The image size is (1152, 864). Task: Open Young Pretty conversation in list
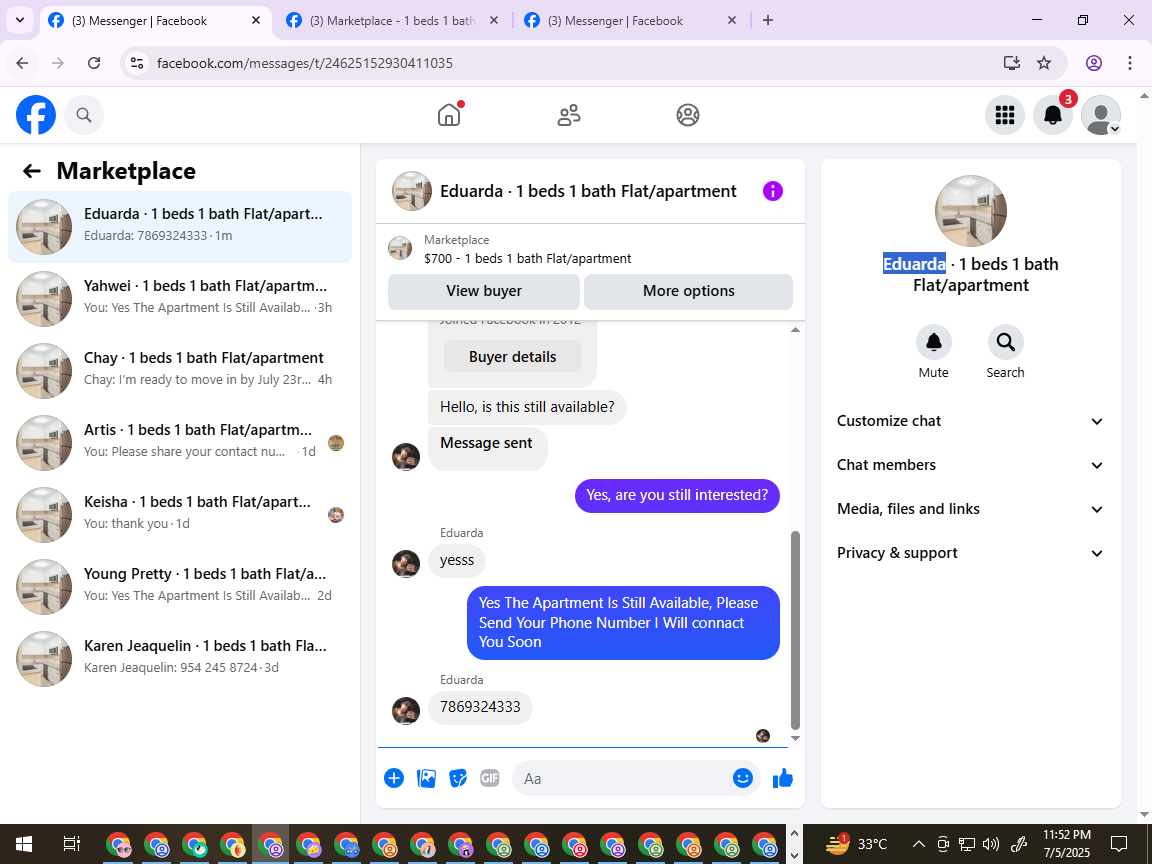[180, 587]
